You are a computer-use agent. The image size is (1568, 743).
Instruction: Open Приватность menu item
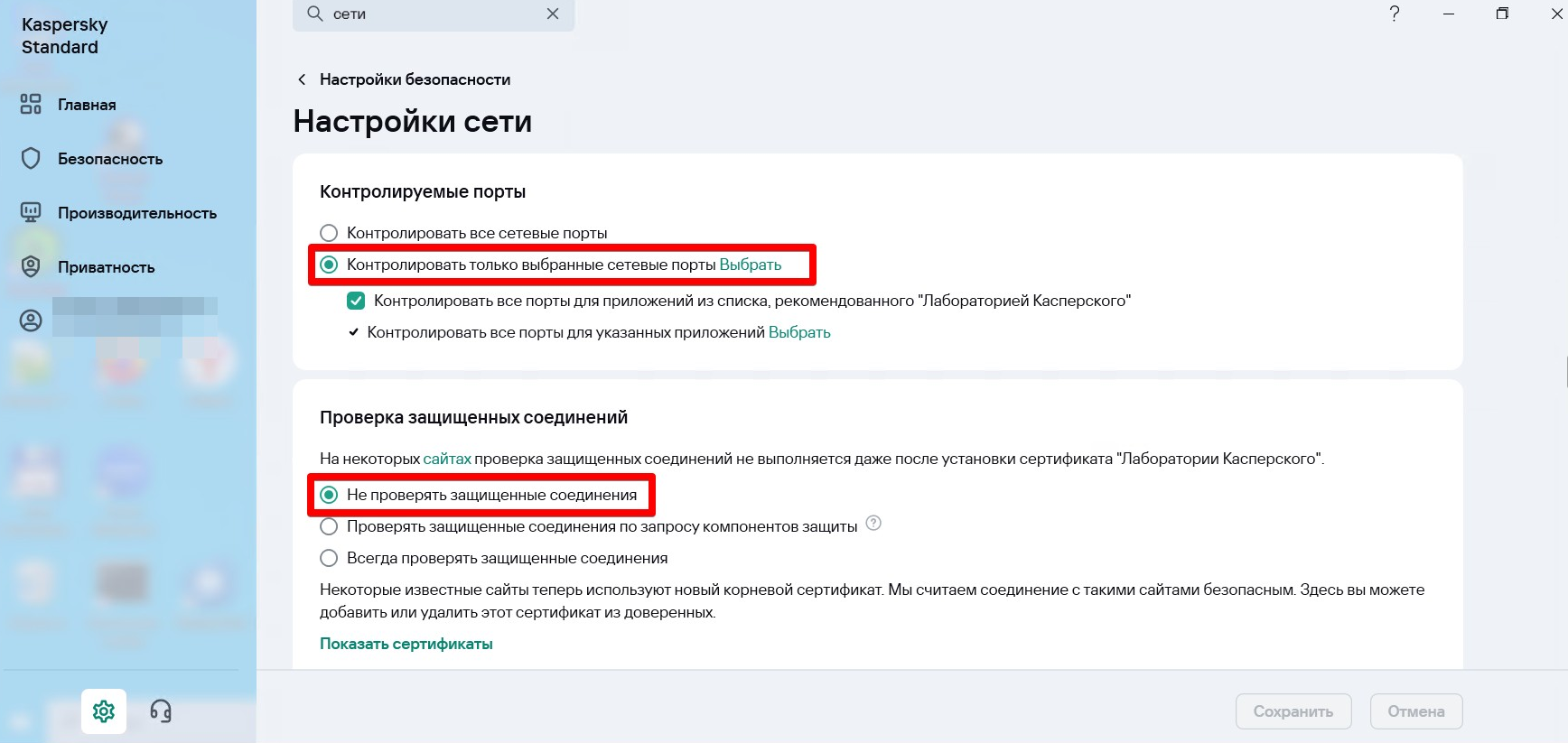tap(107, 267)
